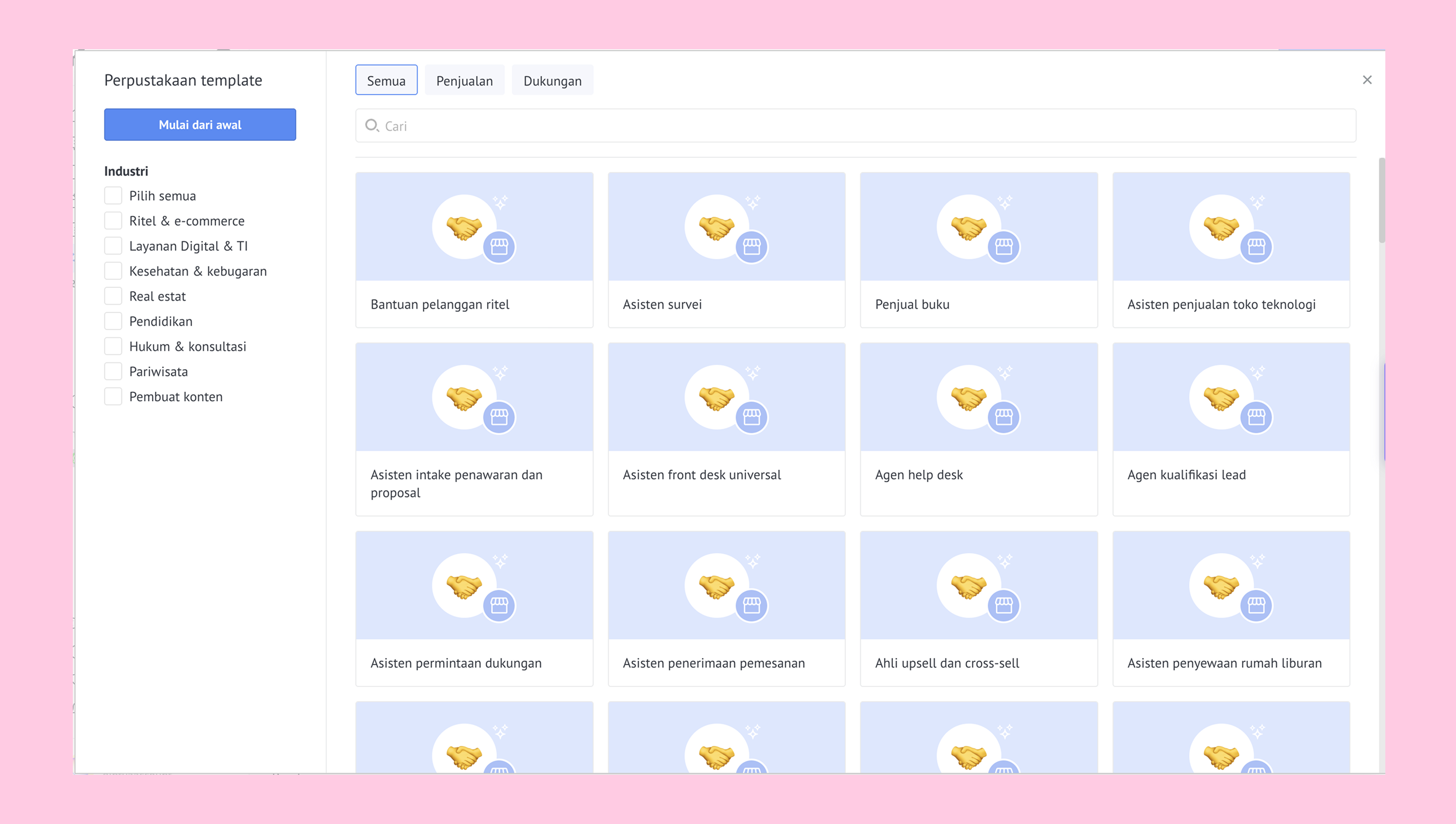Image resolution: width=1456 pixels, height=824 pixels.
Task: Close the template library dialog
Action: pos(1367,80)
